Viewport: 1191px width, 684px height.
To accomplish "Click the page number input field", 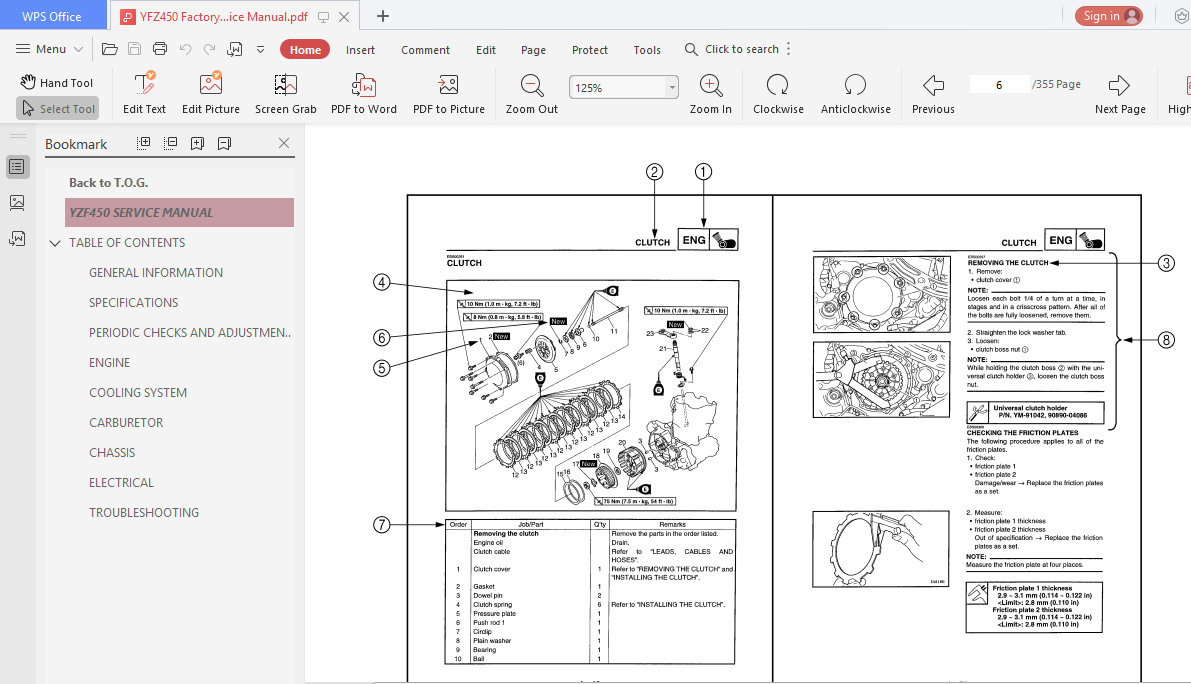I will tap(999, 84).
